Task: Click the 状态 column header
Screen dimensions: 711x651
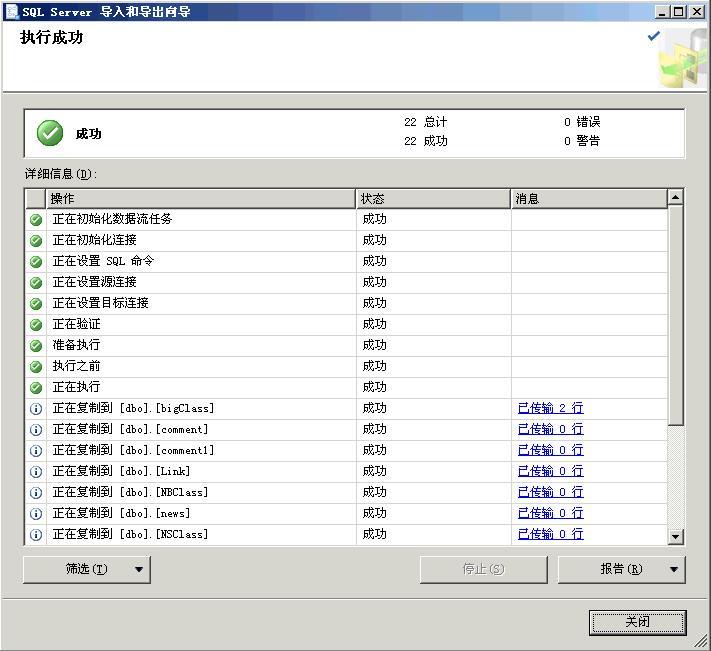Action: (x=432, y=198)
